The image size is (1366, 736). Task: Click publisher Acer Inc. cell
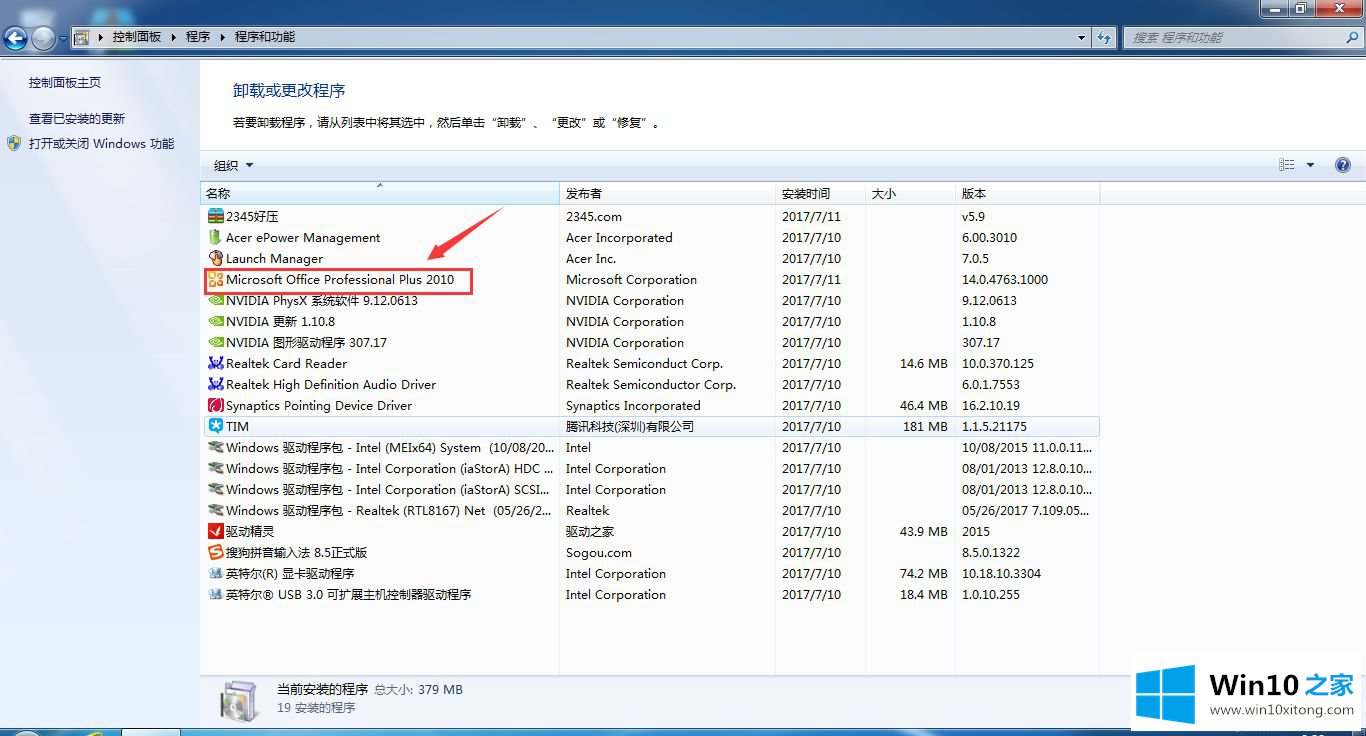pos(591,259)
